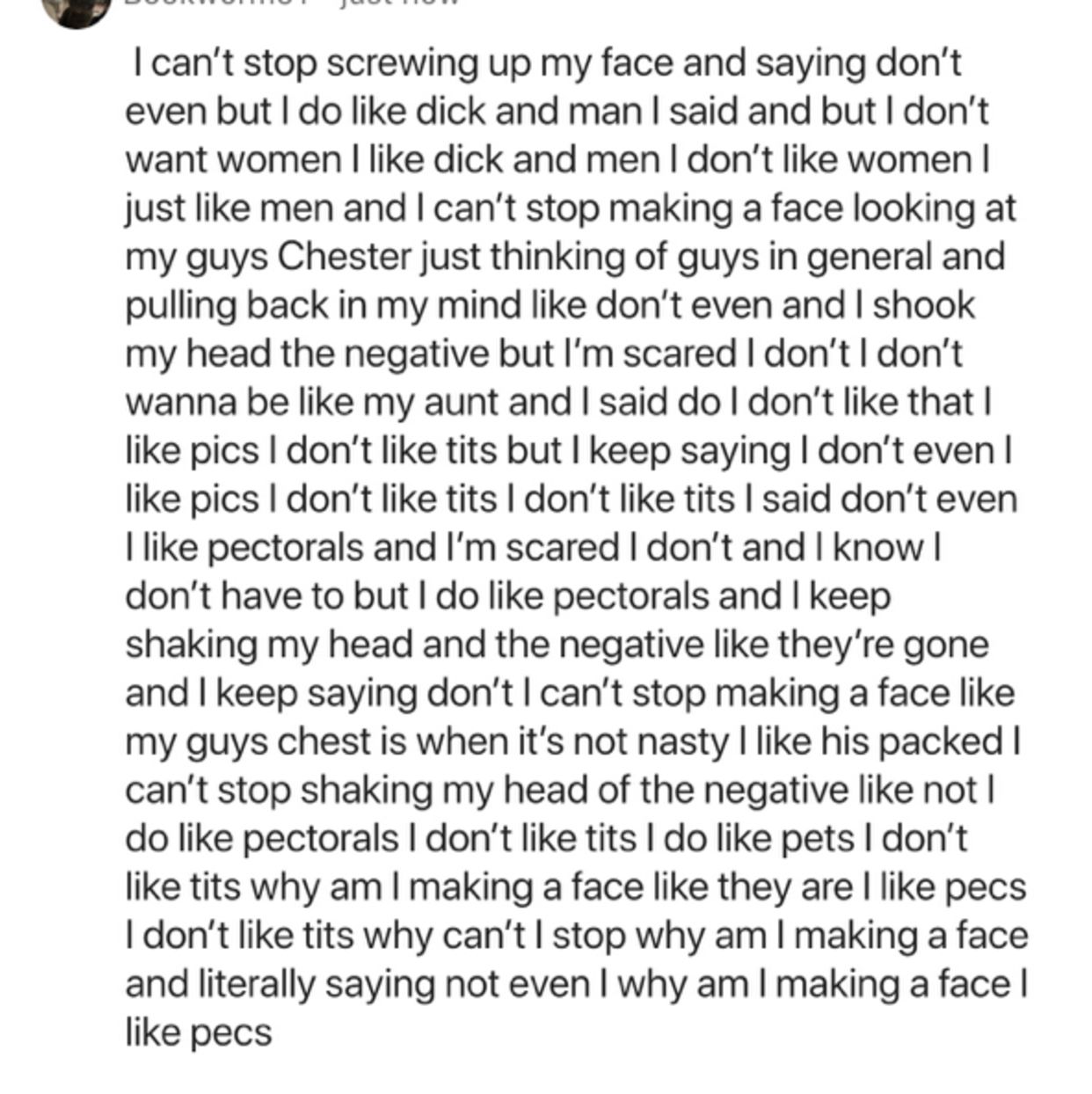This screenshot has width=1092, height=1094.
Task: Click the line starting 'shaking my head and'
Action: (557, 645)
